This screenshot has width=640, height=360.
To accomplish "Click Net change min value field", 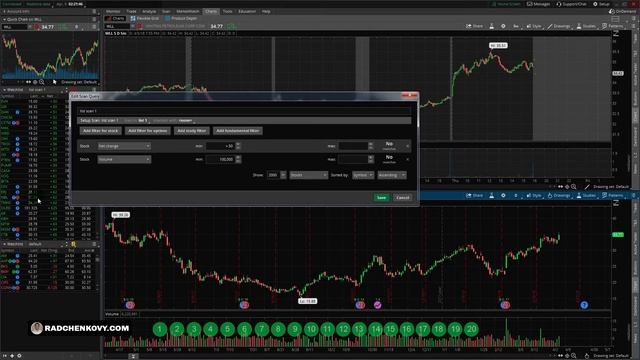I will point(220,146).
